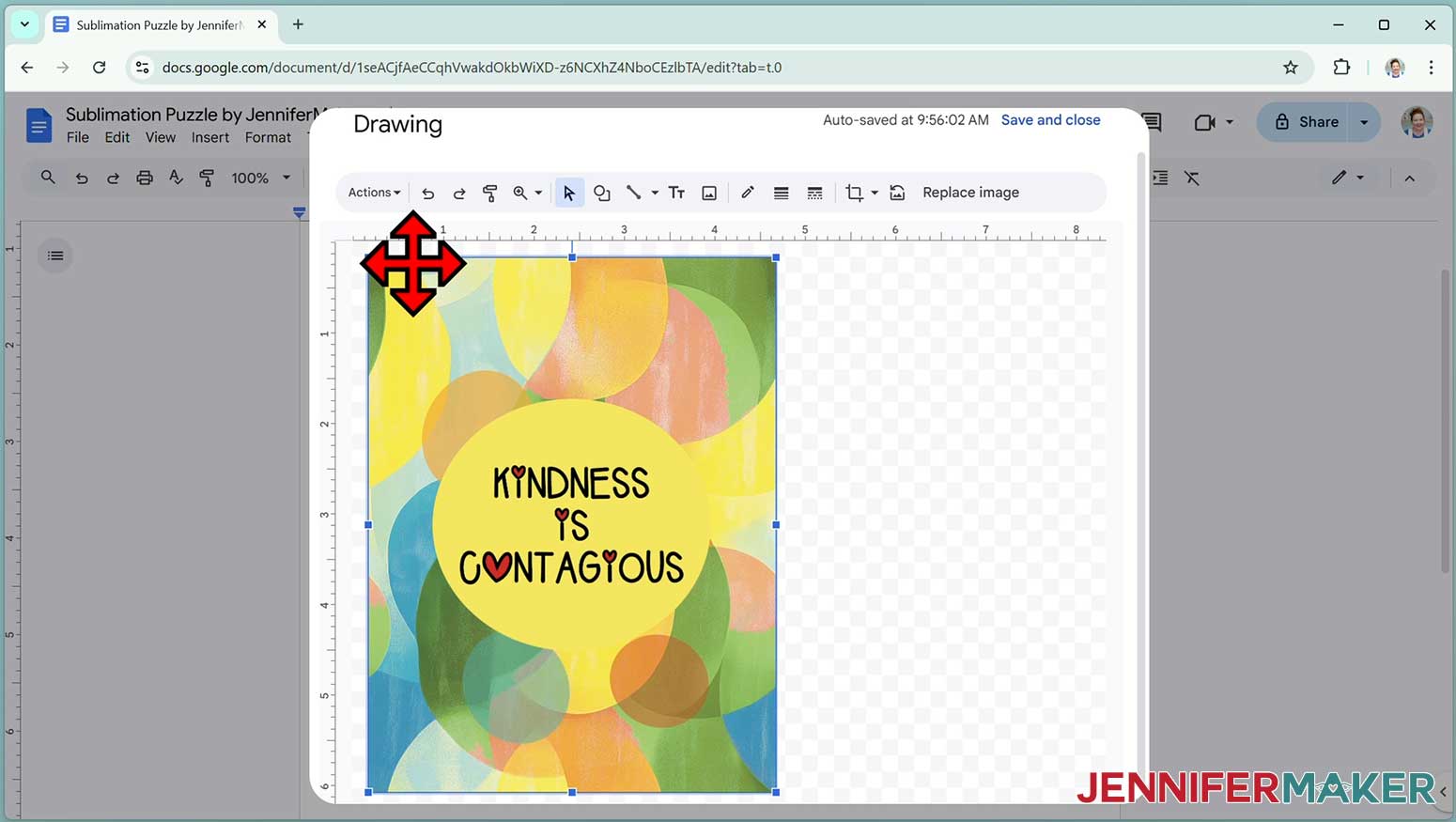
Task: Click the Crop image tool
Action: tap(854, 193)
